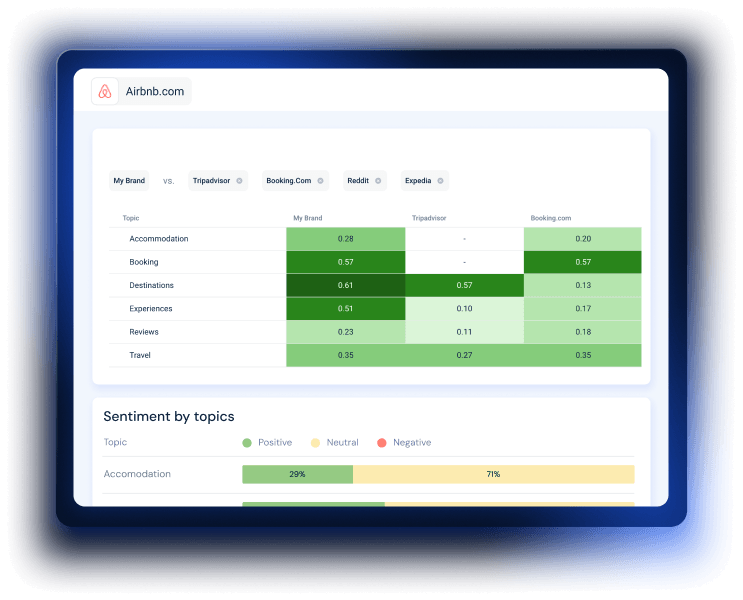Screen dimensions: 743x600
Task: Click the Airbnb logo icon
Action: click(105, 91)
